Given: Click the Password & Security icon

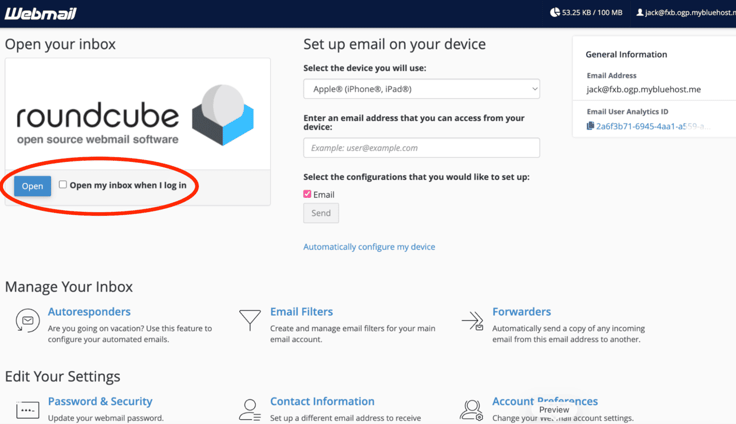Looking at the screenshot, I should click(x=27, y=410).
